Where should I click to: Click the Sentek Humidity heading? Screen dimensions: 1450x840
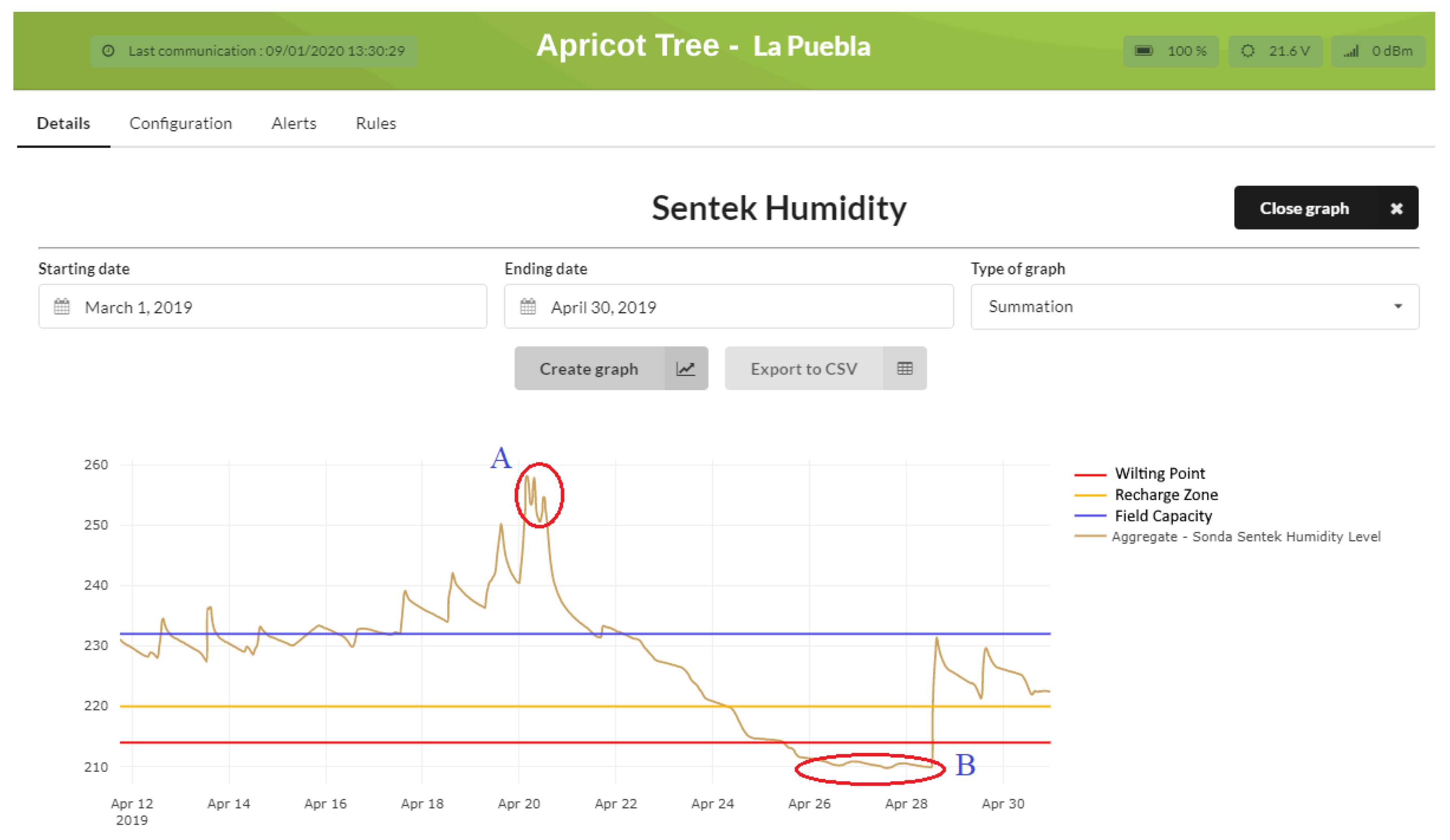pyautogui.click(x=778, y=208)
